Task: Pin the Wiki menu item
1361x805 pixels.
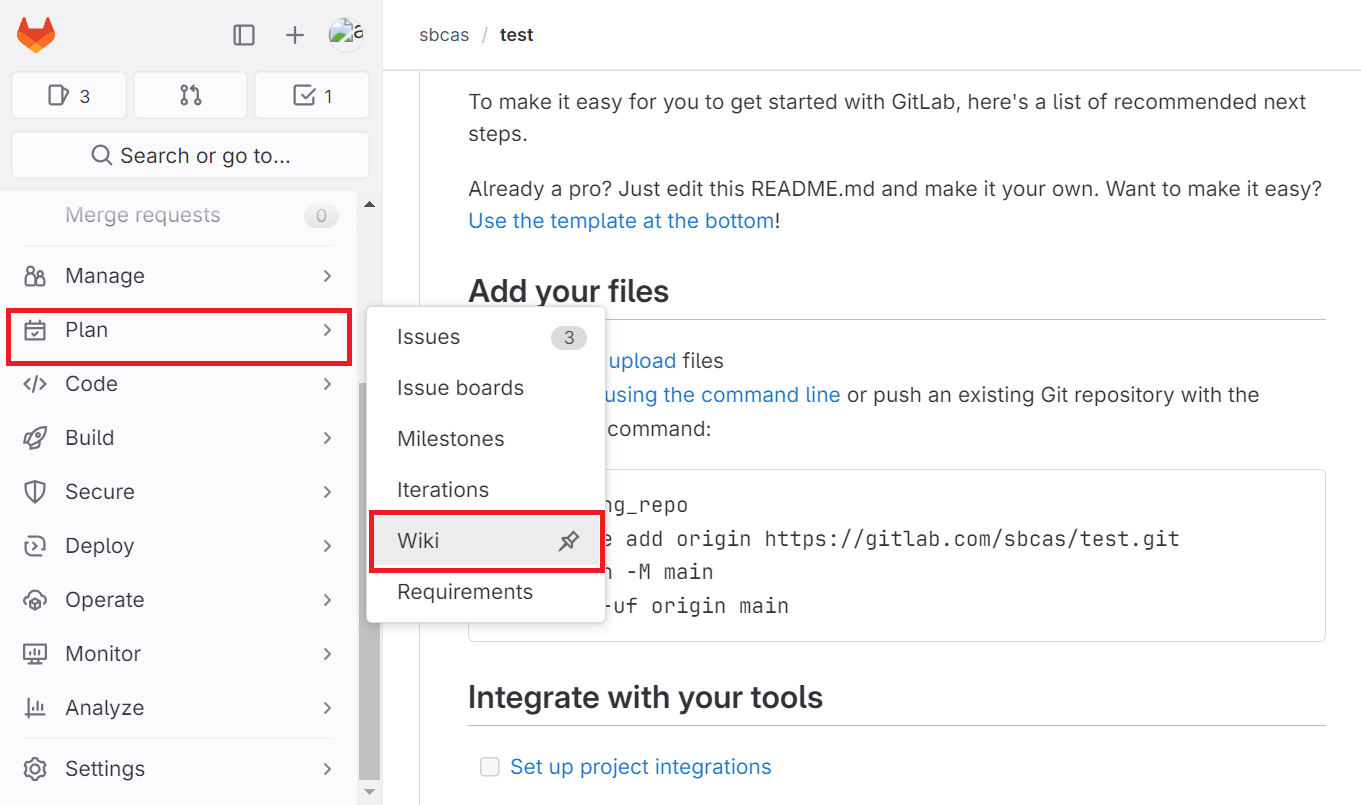Action: coord(568,541)
